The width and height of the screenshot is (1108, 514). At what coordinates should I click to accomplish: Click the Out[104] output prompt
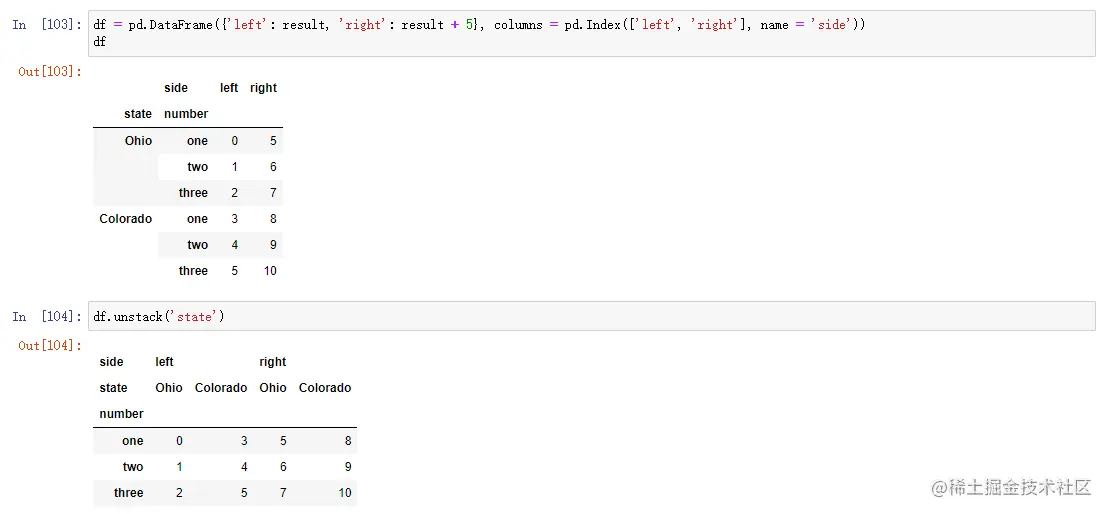click(50, 346)
